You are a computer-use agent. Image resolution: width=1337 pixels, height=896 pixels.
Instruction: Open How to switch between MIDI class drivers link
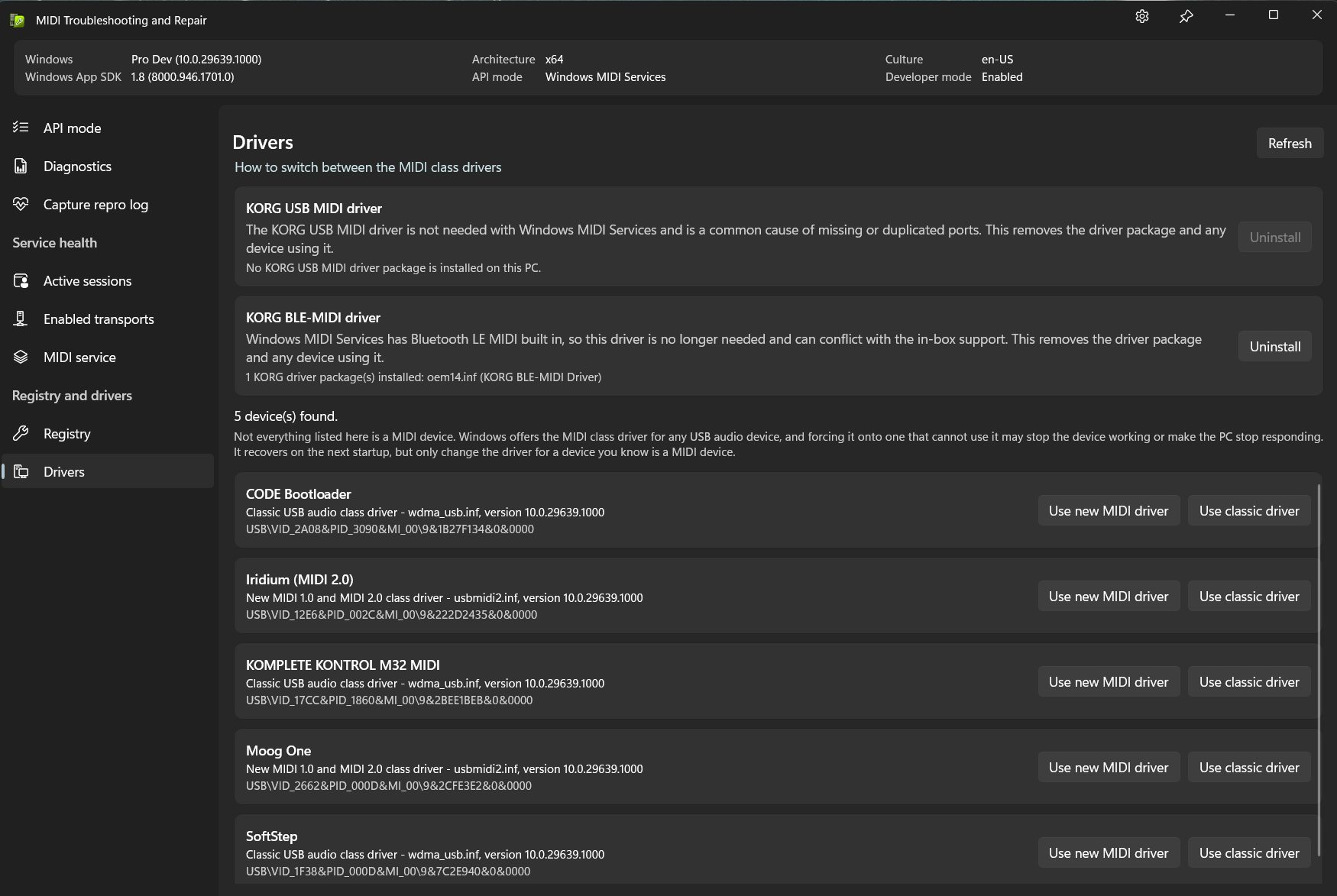[367, 167]
